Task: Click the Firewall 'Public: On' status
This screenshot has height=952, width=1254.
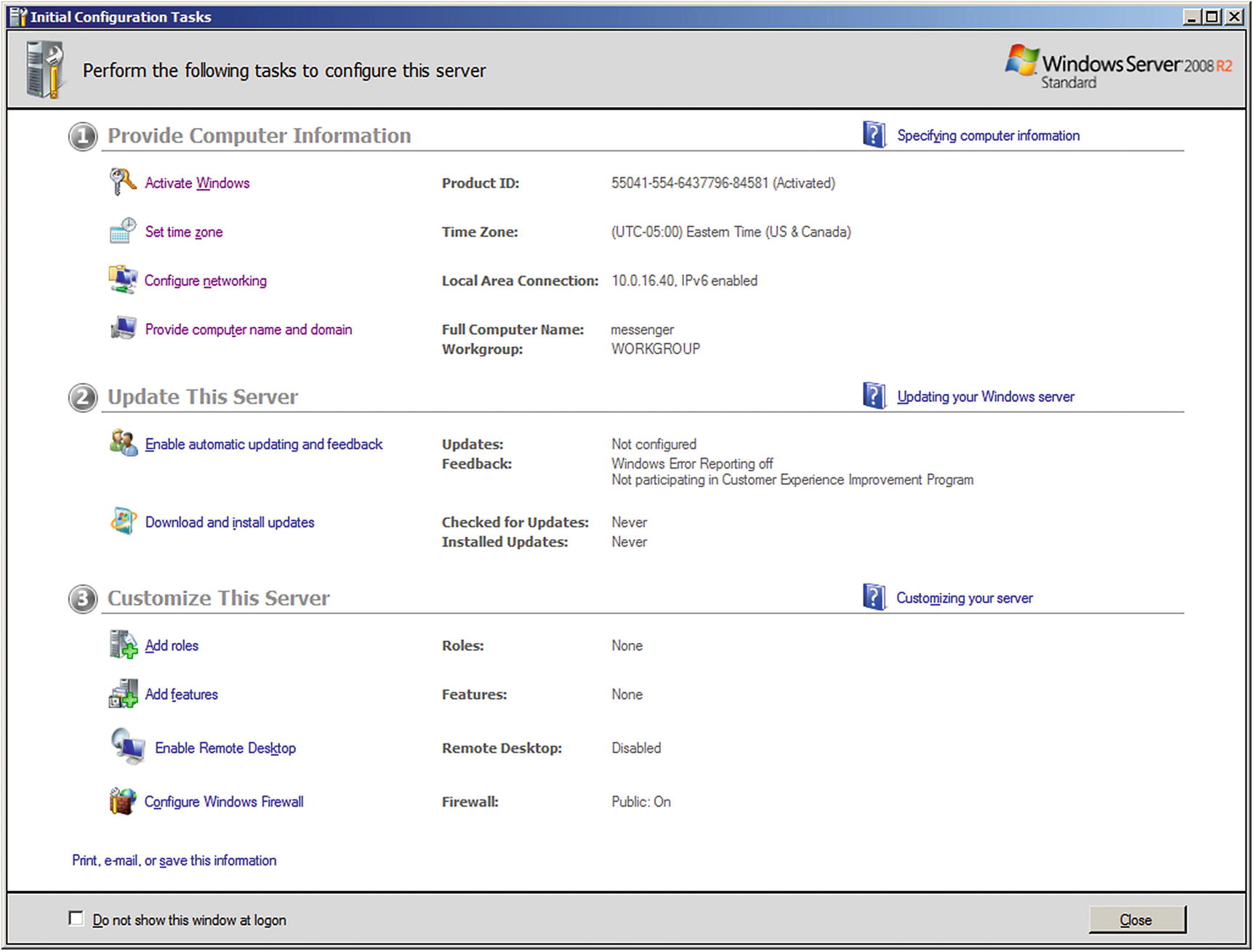Action: tap(641, 802)
